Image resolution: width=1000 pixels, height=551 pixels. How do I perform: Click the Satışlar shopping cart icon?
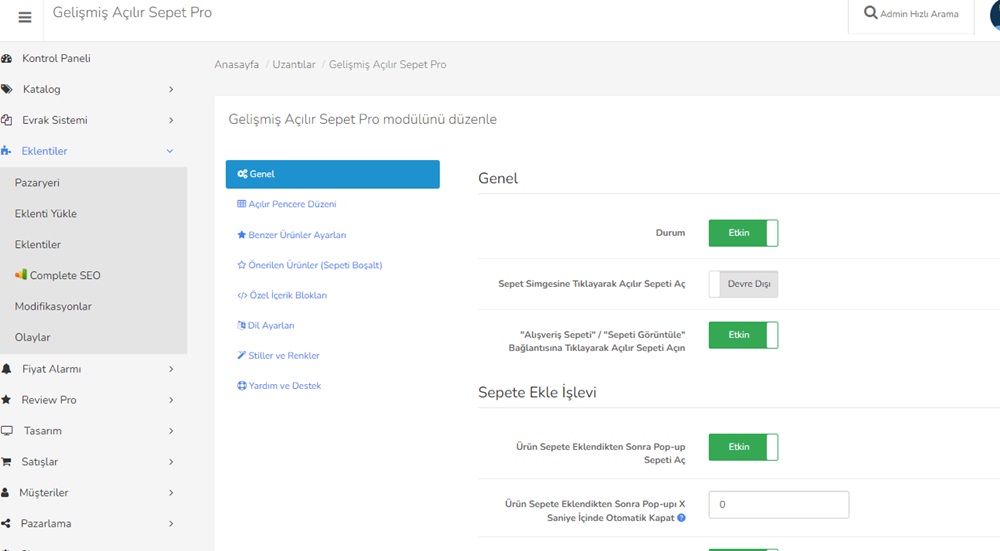(6, 462)
